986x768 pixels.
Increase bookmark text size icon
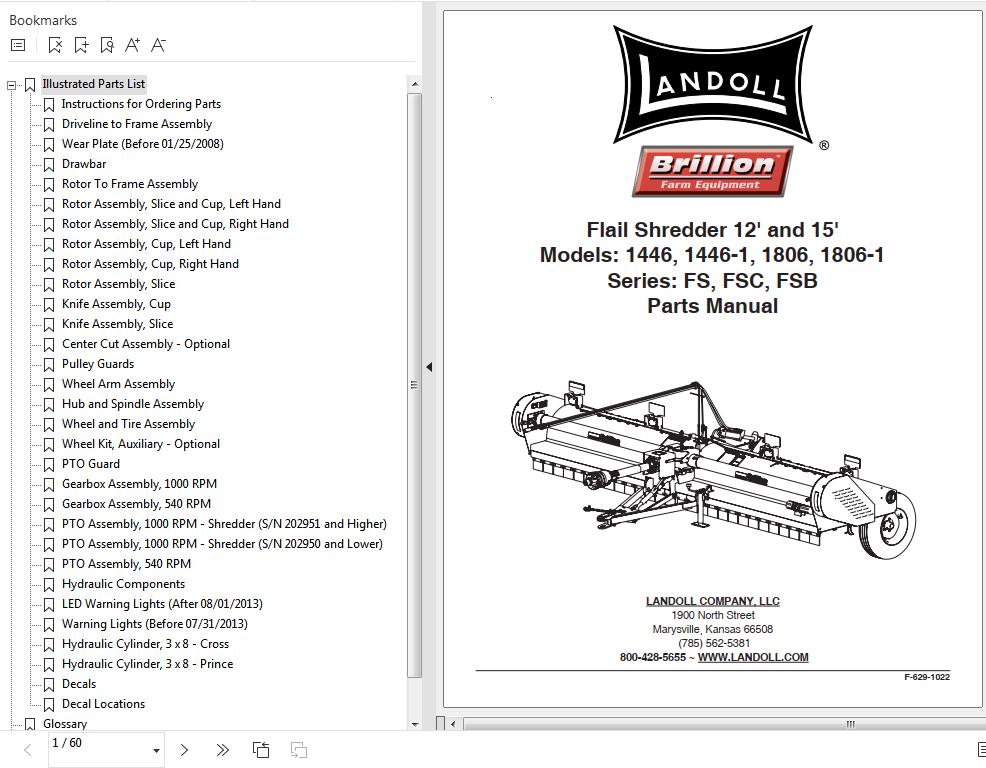click(132, 45)
